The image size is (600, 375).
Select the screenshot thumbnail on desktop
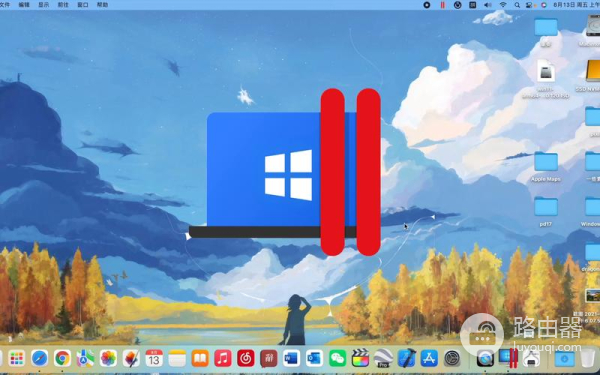(x=593, y=296)
